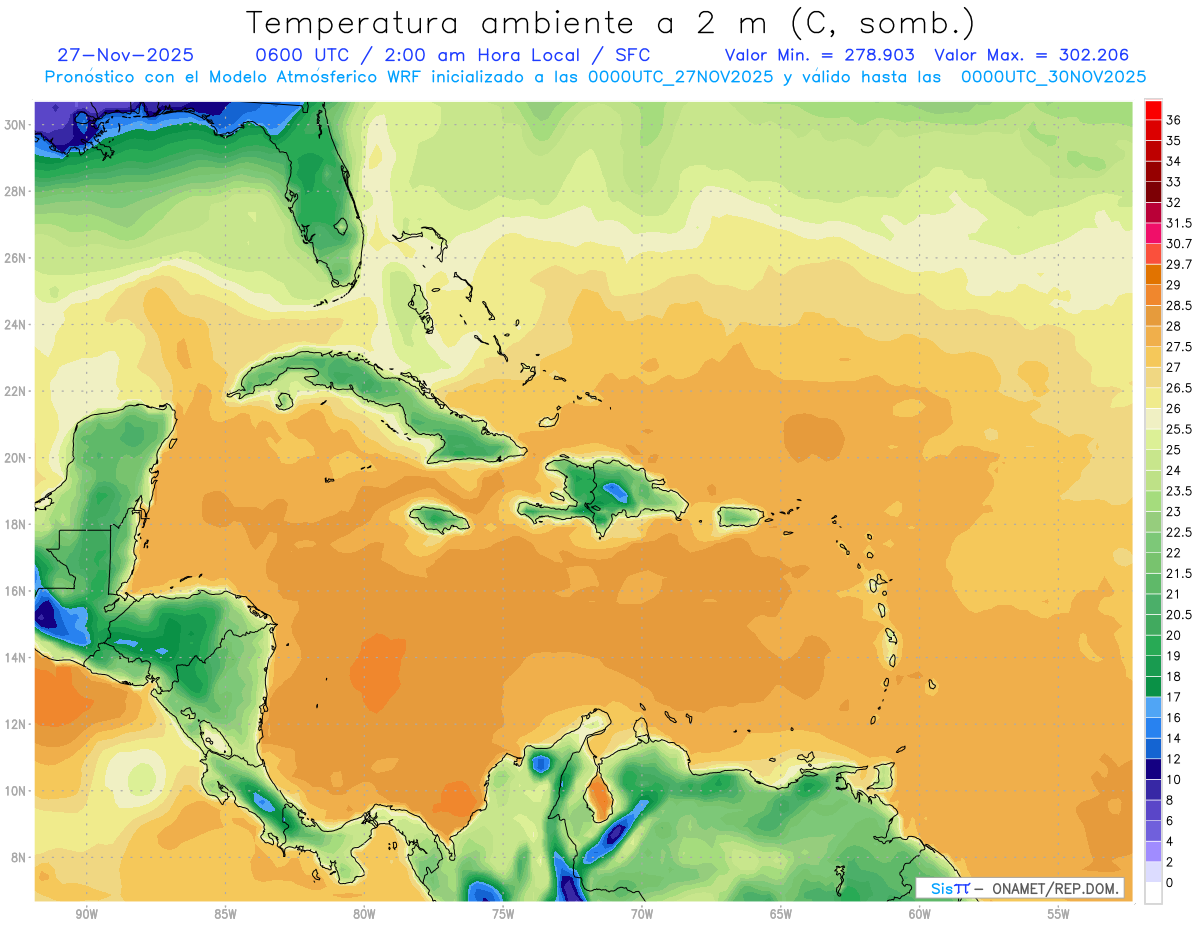Click legend value '27.5'
This screenshot has width=1200, height=927.
1179,347
